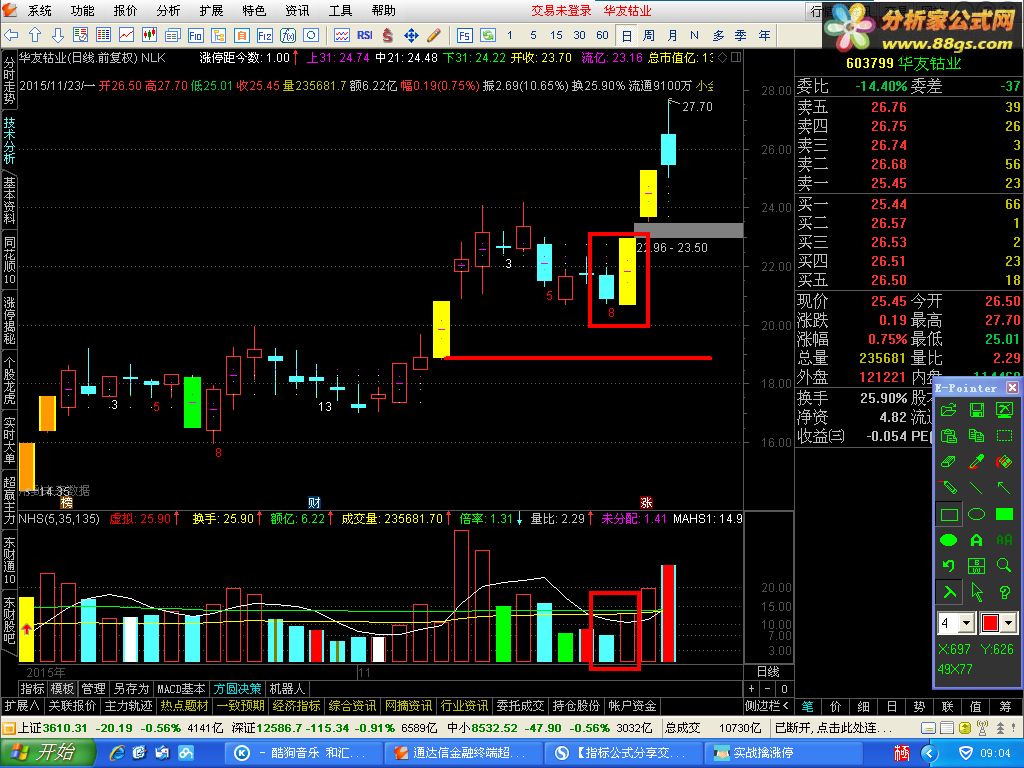Select the E-Pointer eraser tool

(x=949, y=462)
